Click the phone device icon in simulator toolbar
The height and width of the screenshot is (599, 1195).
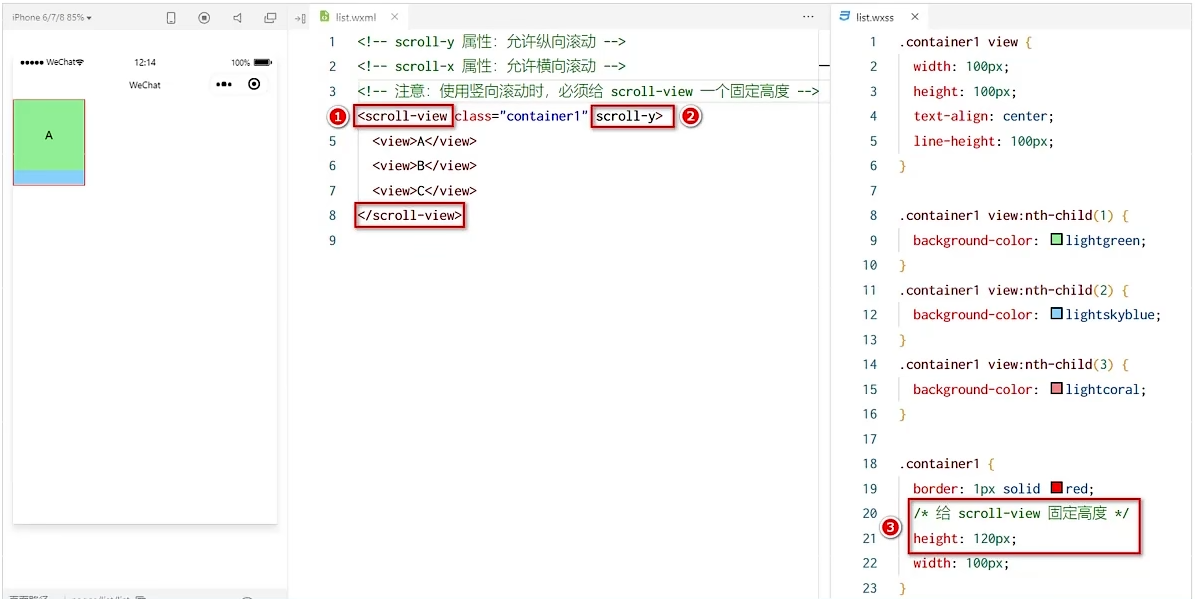pyautogui.click(x=171, y=18)
